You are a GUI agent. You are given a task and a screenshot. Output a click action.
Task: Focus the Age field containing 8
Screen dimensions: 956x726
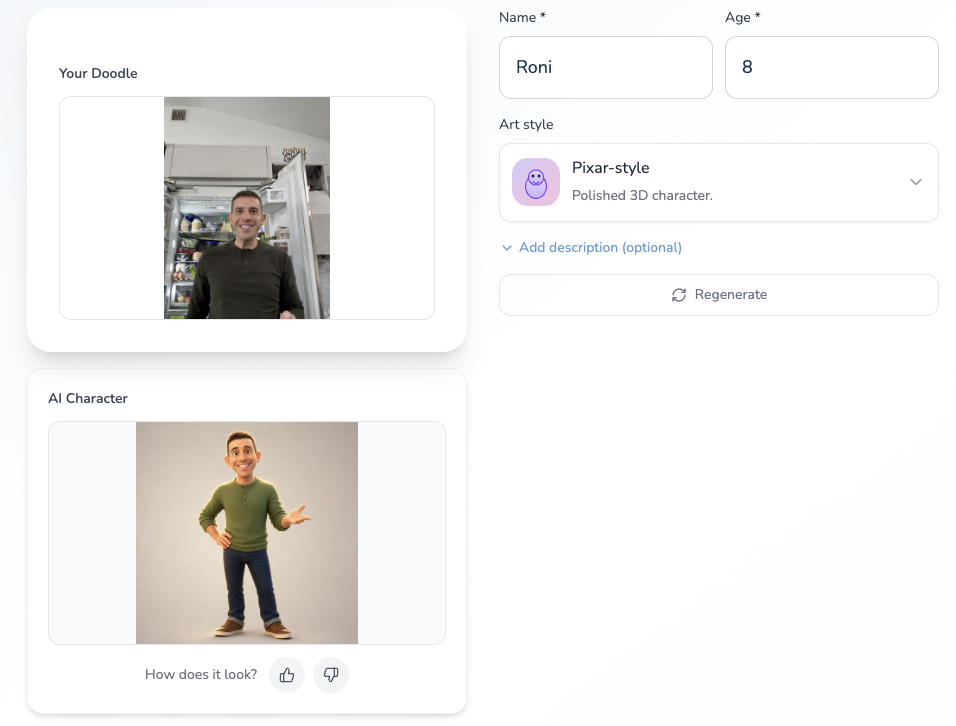coord(831,67)
